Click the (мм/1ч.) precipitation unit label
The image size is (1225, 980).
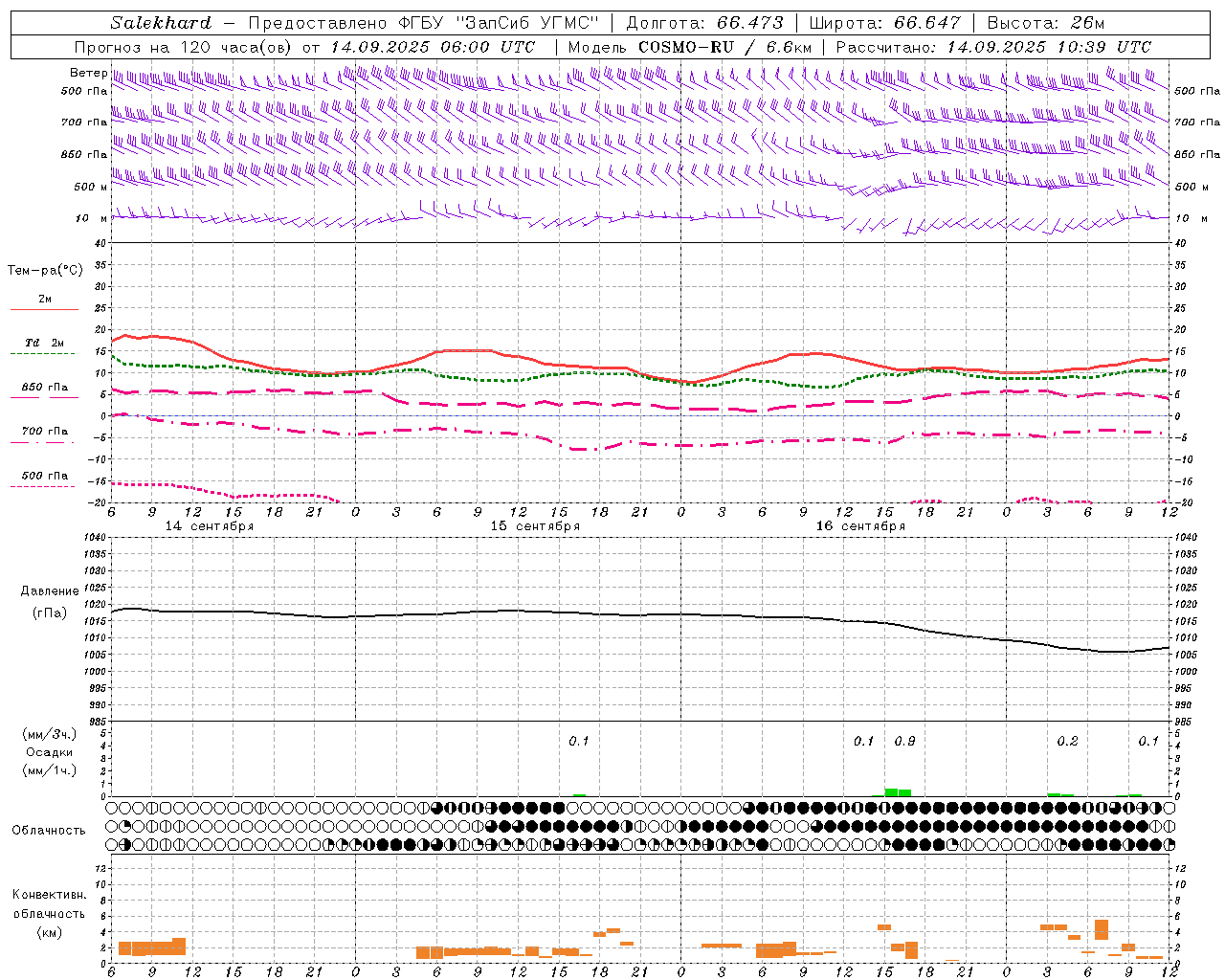tap(50, 770)
